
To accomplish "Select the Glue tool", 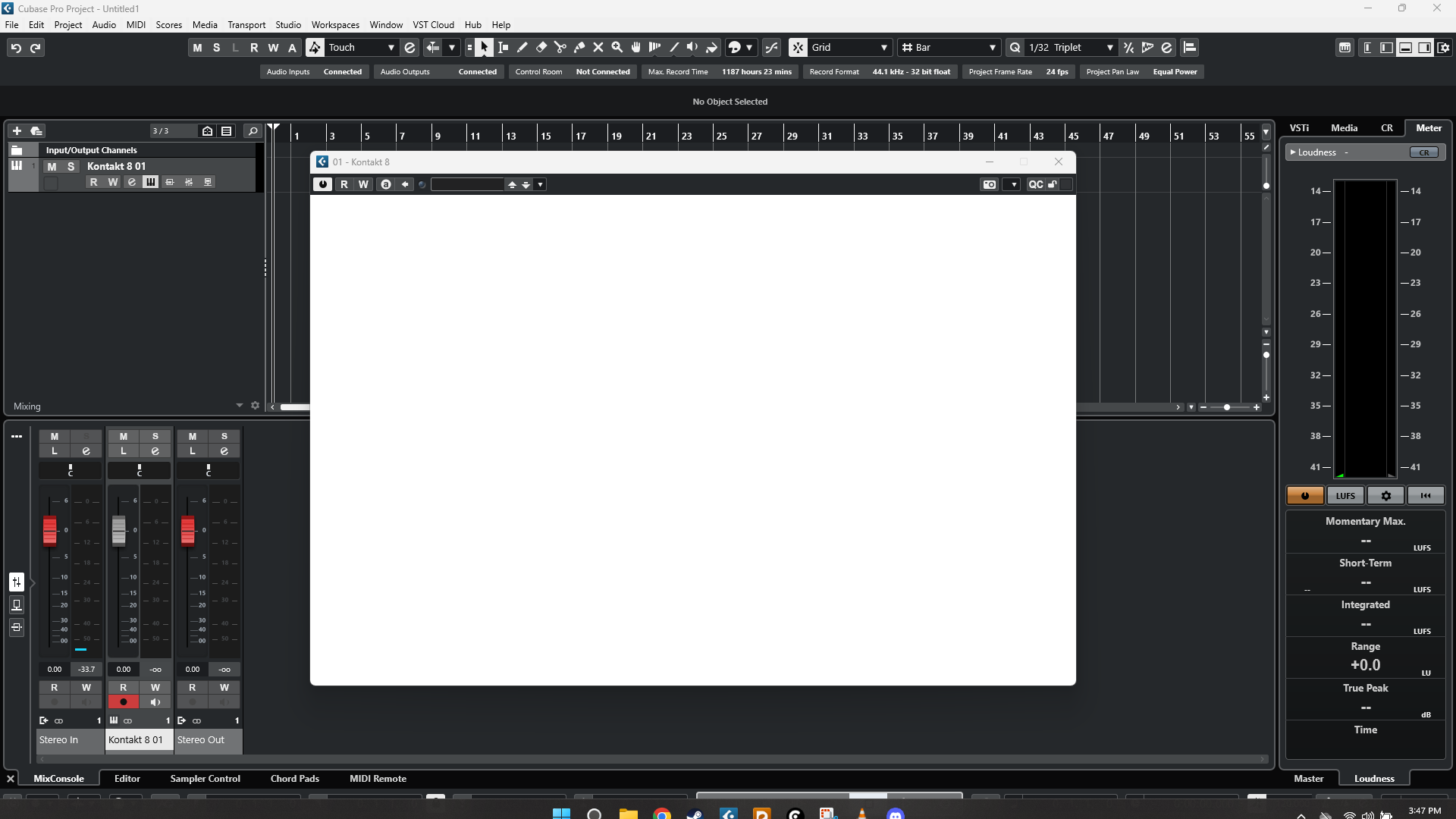I will tap(579, 47).
